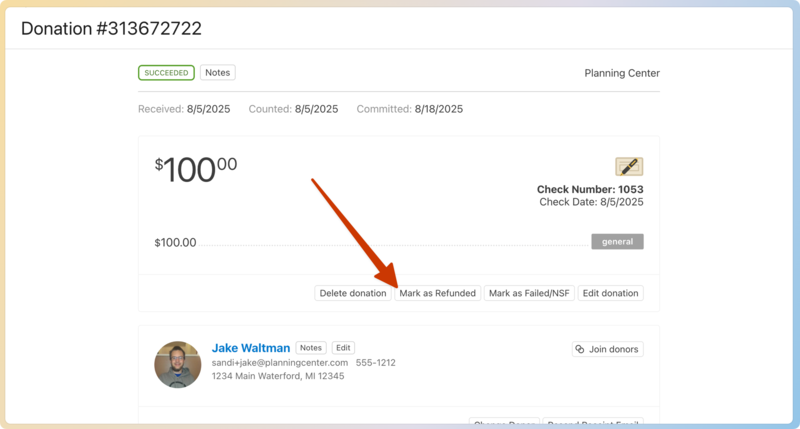Screen dimensions: 800x429
Task: Select Mark as Failed/NSF
Action: pyautogui.click(x=529, y=293)
